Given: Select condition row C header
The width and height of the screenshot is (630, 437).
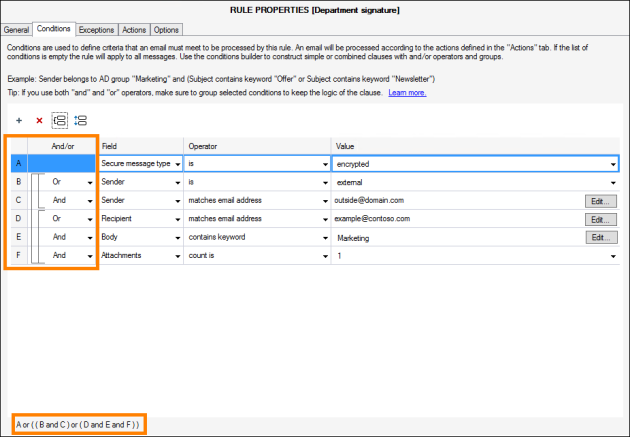Looking at the screenshot, I should pyautogui.click(x=18, y=200).
